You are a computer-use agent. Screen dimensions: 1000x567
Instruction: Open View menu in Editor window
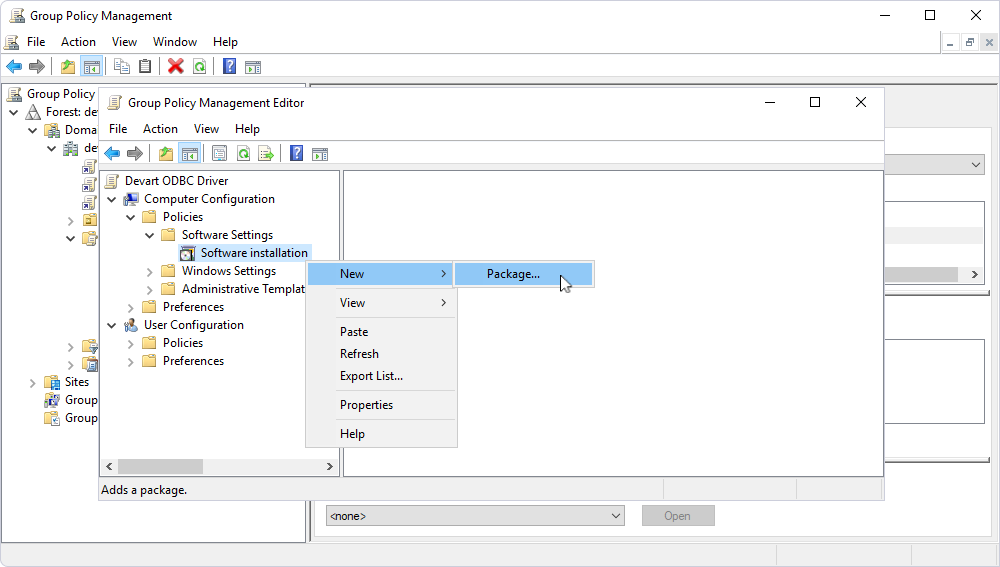(206, 129)
